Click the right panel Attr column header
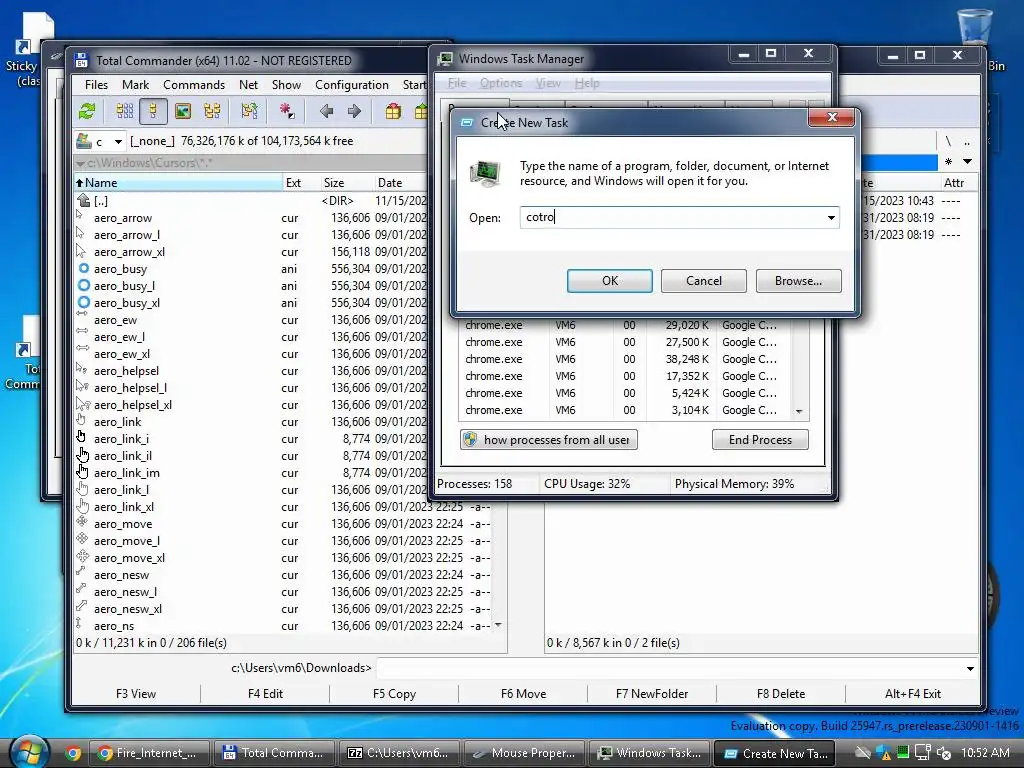 coord(957,183)
